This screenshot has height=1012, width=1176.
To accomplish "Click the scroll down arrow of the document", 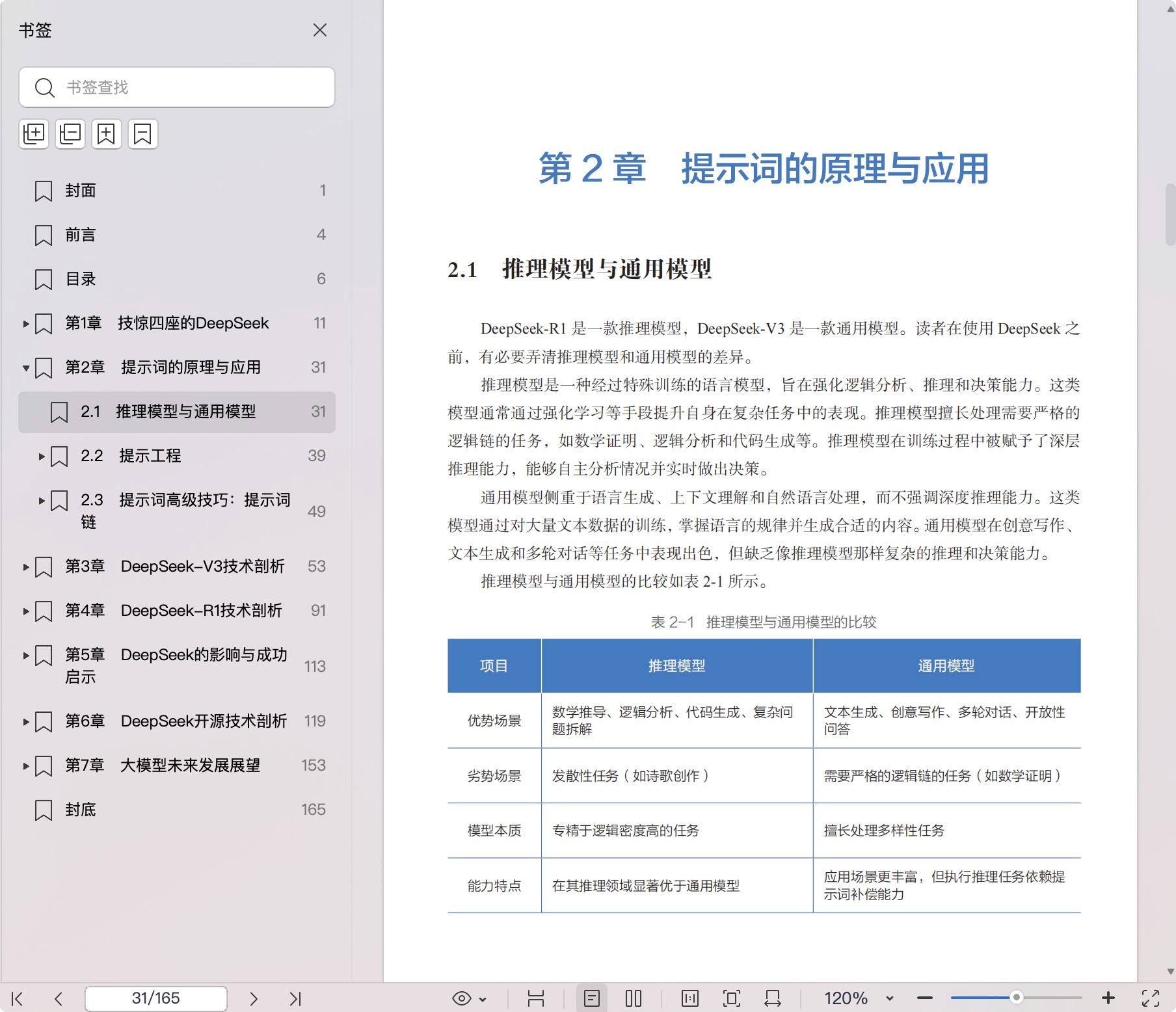I will 1170,972.
